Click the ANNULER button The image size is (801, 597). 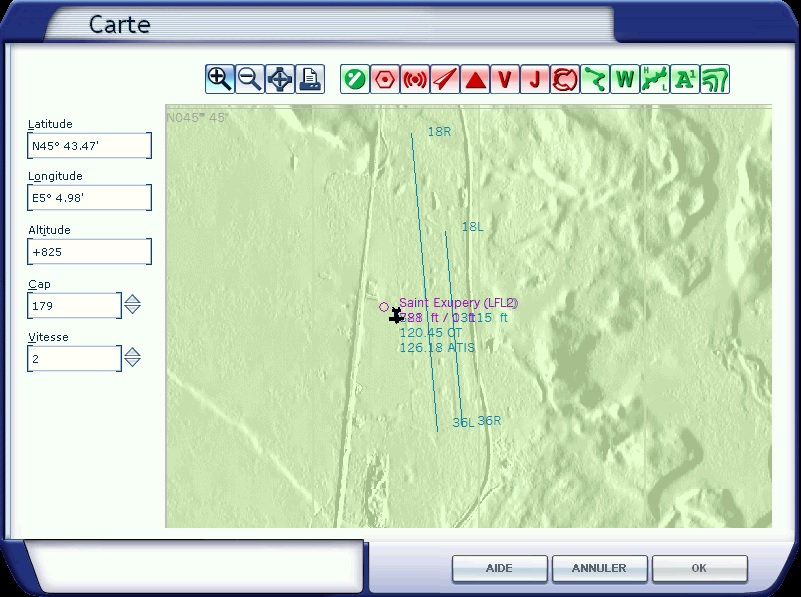click(x=599, y=568)
